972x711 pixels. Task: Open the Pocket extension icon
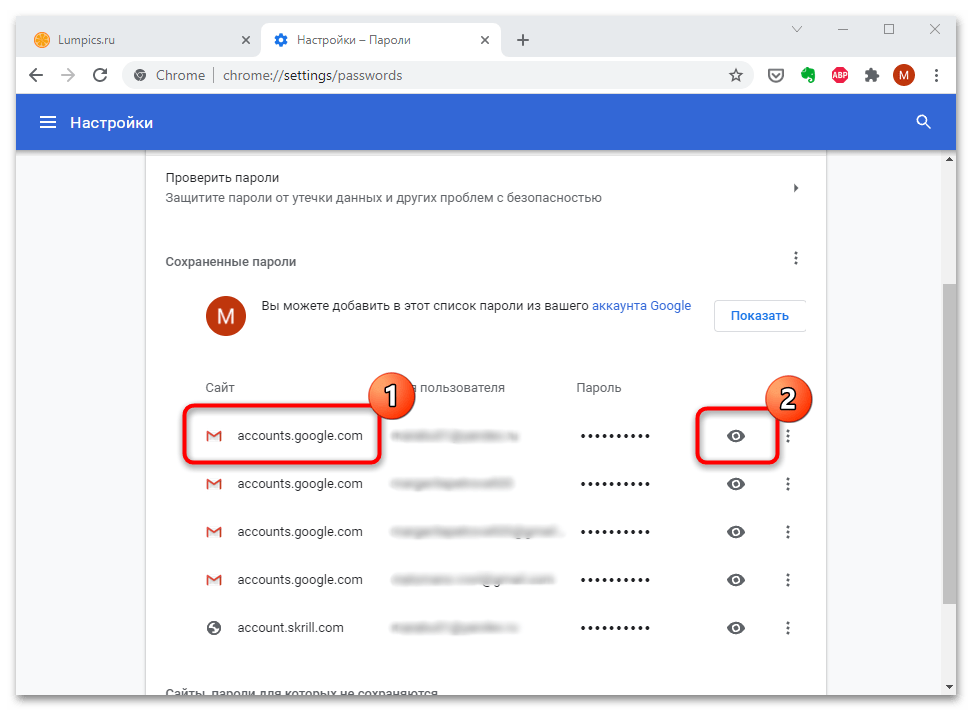pos(775,75)
